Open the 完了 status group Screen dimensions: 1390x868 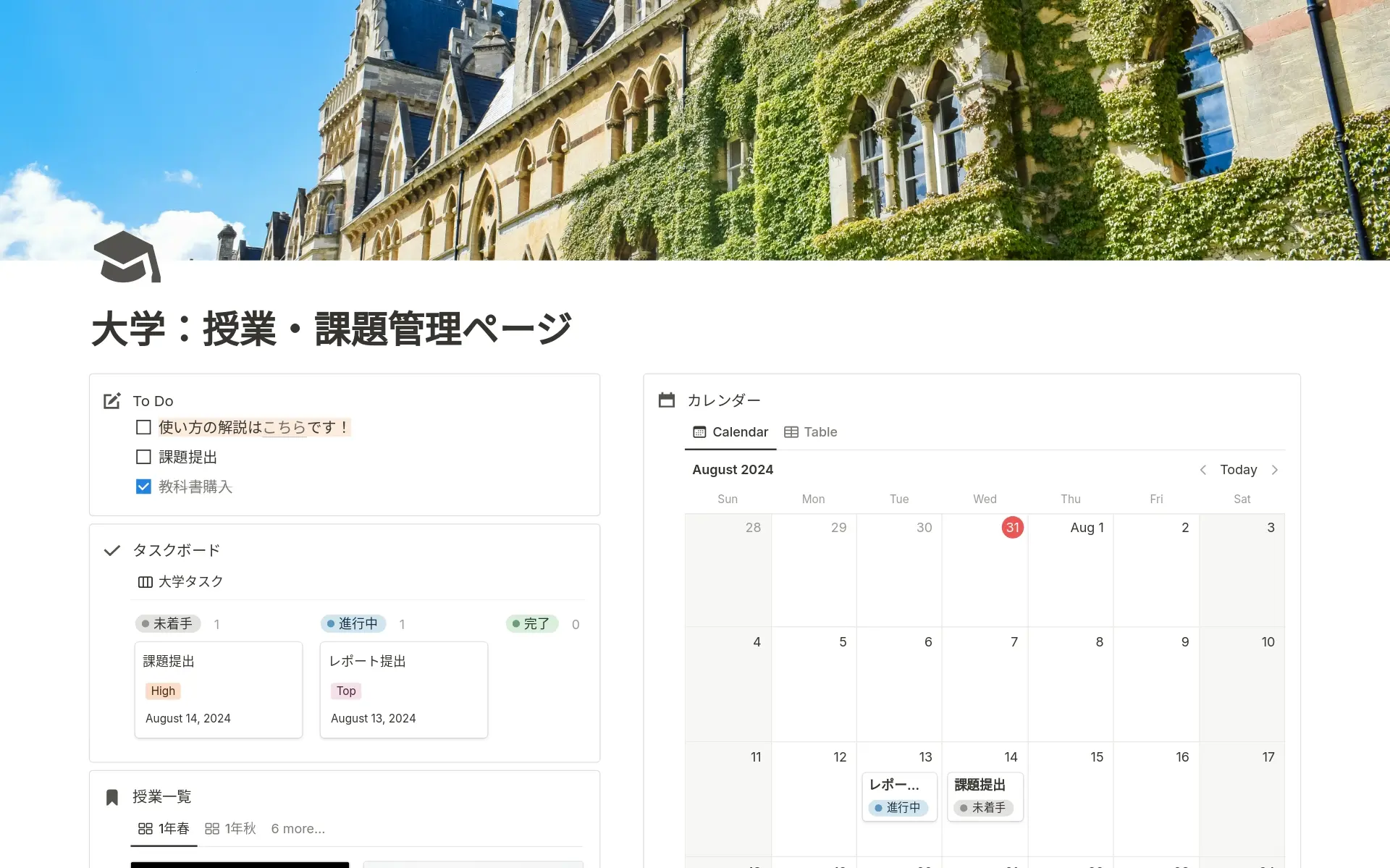pos(531,624)
